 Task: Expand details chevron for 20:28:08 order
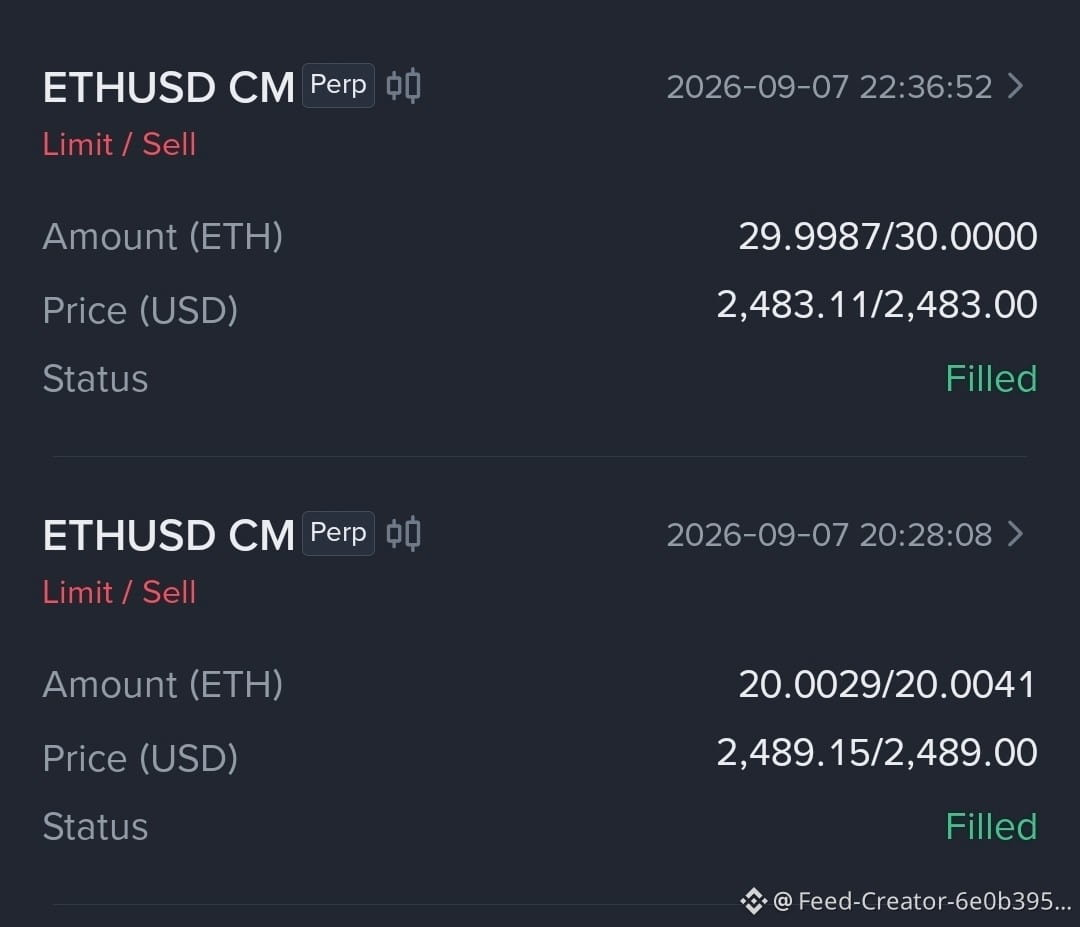[x=1015, y=534]
